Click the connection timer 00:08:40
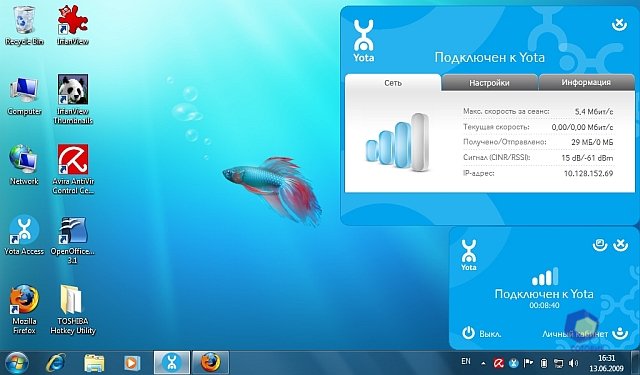640x375 pixels. [544, 305]
